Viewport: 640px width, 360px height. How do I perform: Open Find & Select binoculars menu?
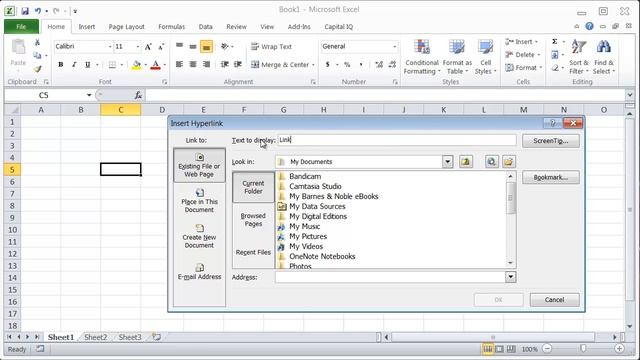[x=603, y=57]
